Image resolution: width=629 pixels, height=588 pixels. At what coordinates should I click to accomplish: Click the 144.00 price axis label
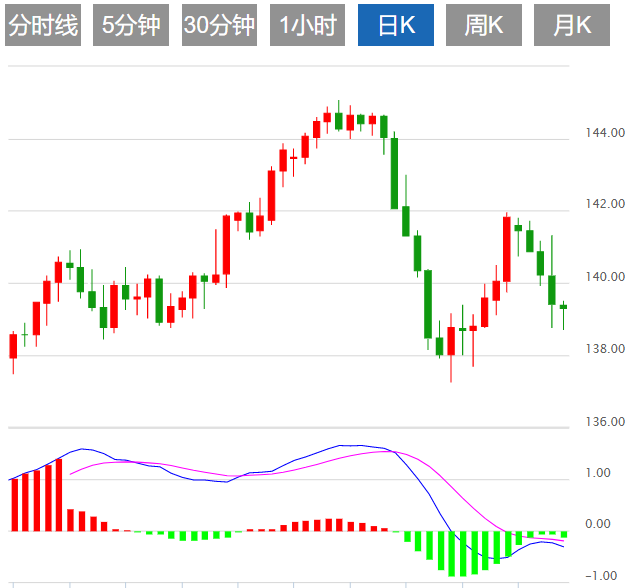tap(605, 132)
